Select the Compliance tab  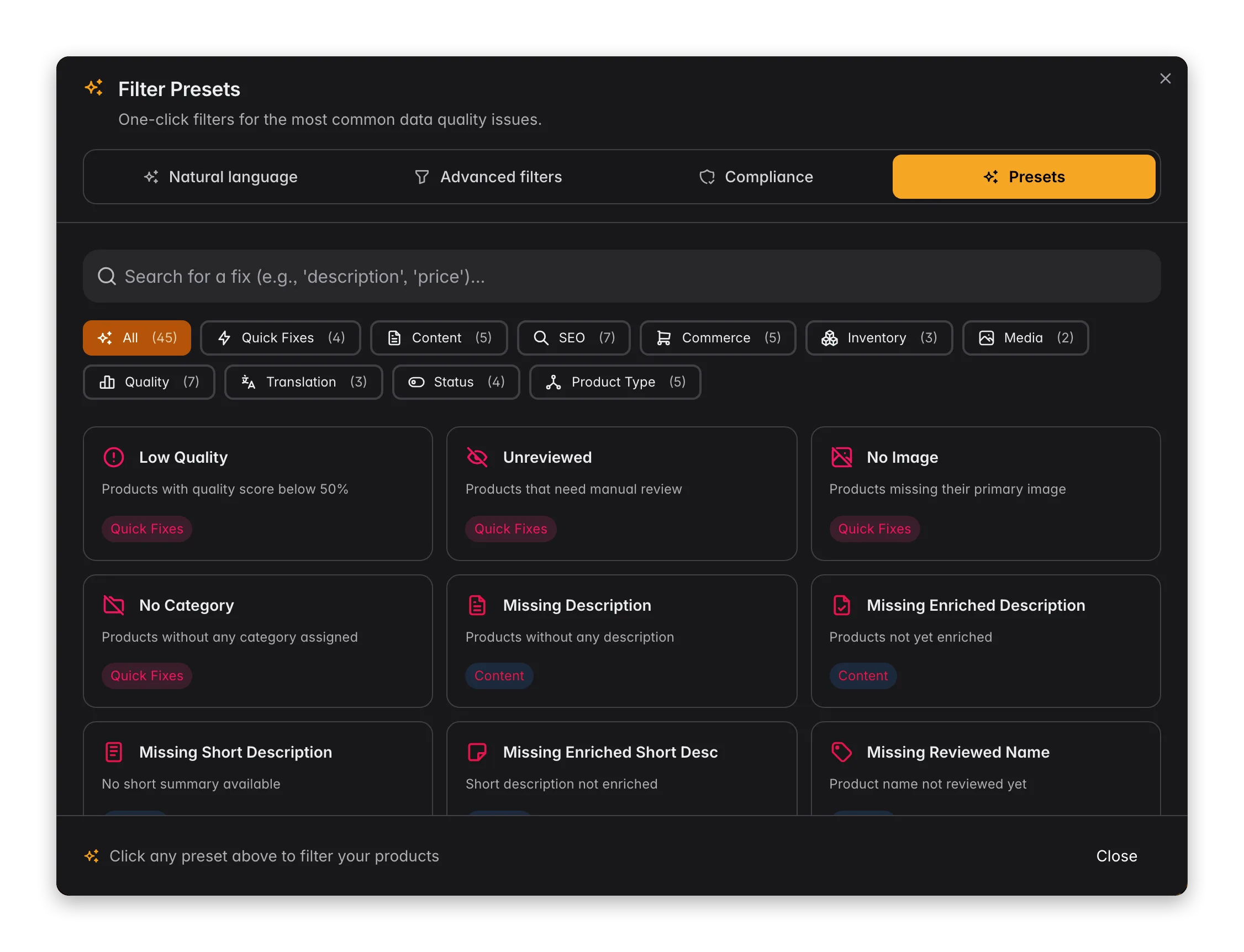(756, 177)
